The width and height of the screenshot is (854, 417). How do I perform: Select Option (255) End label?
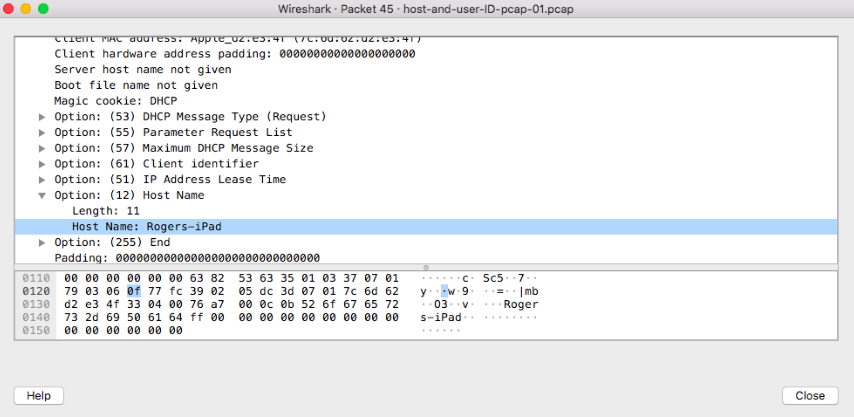click(112, 242)
